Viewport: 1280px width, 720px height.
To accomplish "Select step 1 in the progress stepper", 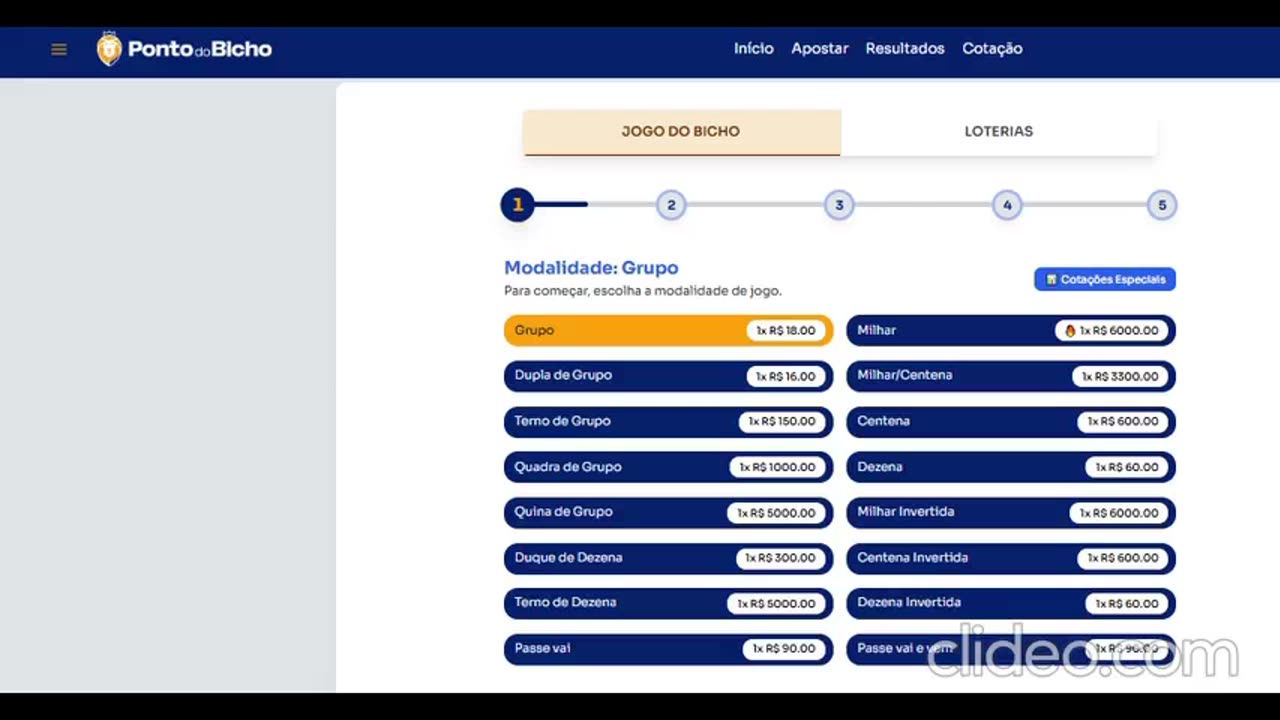I will [x=517, y=205].
